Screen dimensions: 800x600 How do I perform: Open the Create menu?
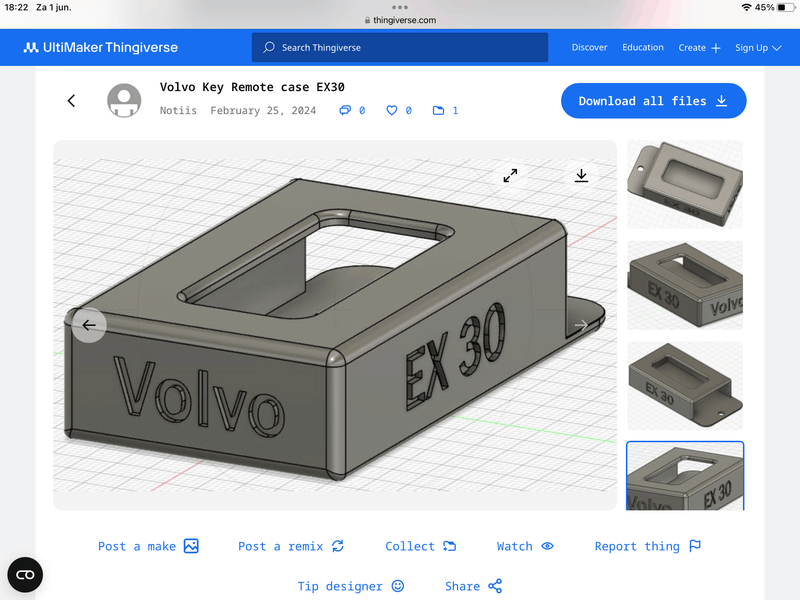699,47
